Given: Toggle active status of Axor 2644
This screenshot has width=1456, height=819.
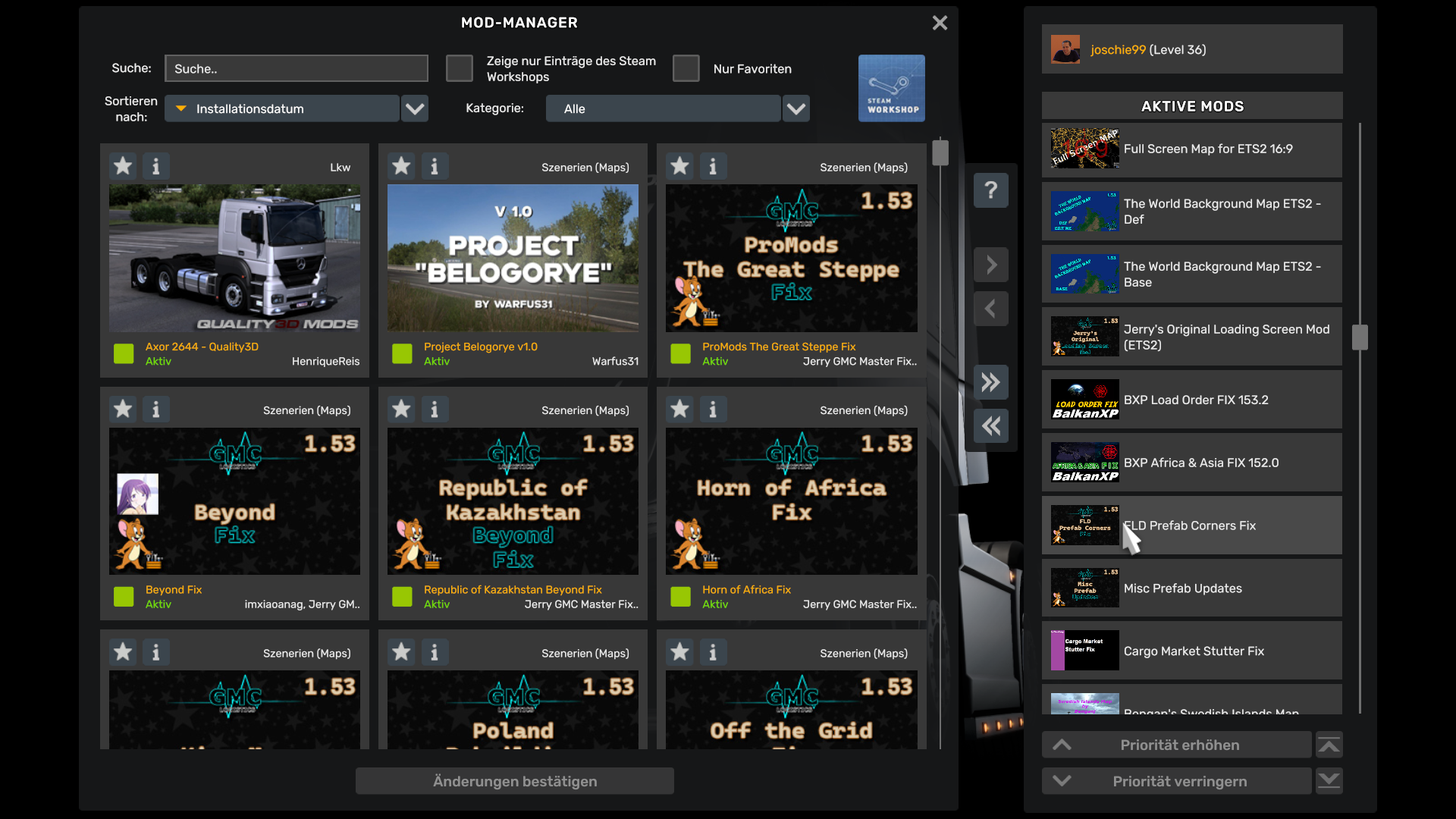Looking at the screenshot, I should pyautogui.click(x=124, y=353).
